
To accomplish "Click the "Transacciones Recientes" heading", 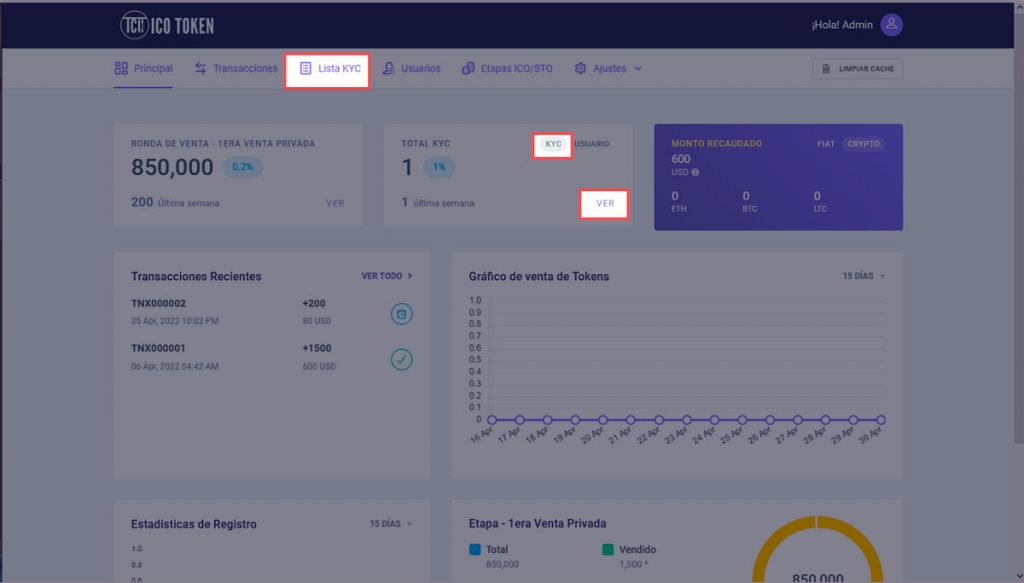I will point(196,277).
